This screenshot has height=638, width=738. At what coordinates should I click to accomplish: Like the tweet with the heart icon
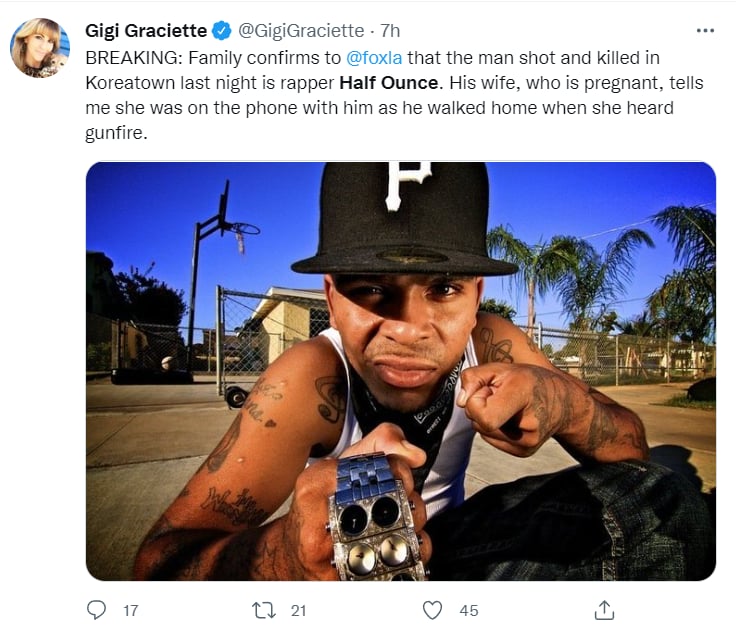point(432,610)
